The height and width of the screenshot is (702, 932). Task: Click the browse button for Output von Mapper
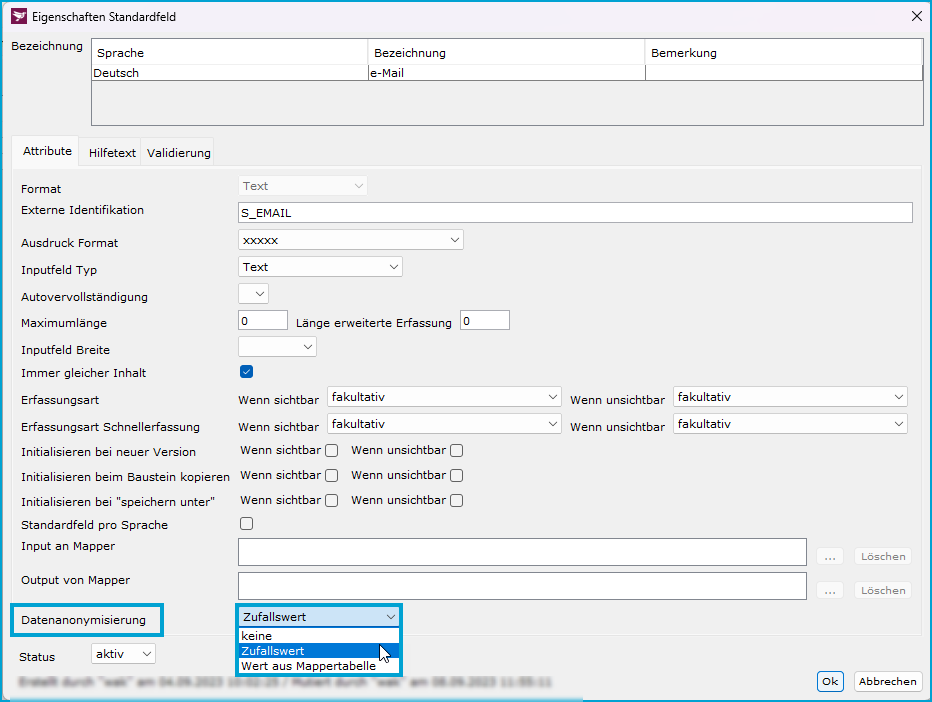point(830,590)
